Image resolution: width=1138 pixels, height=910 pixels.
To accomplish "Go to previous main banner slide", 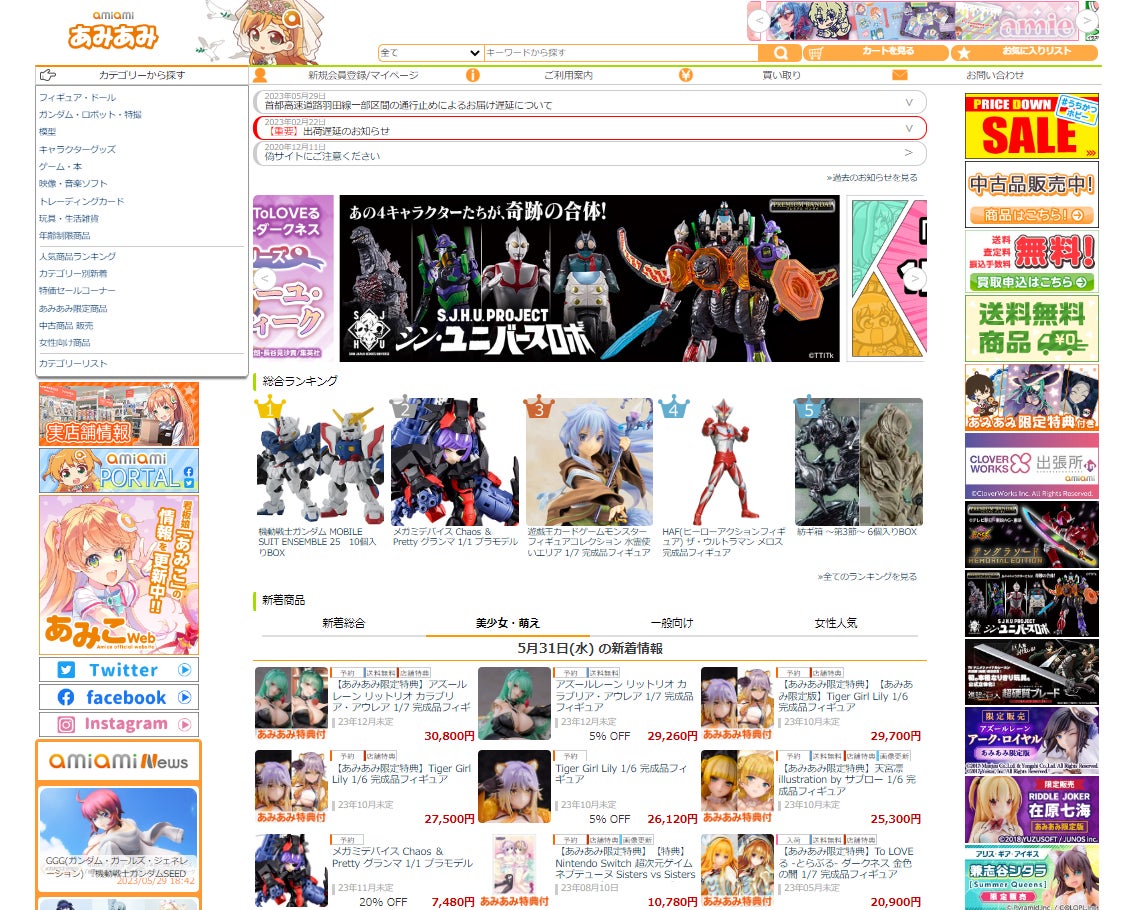I will click(265, 278).
